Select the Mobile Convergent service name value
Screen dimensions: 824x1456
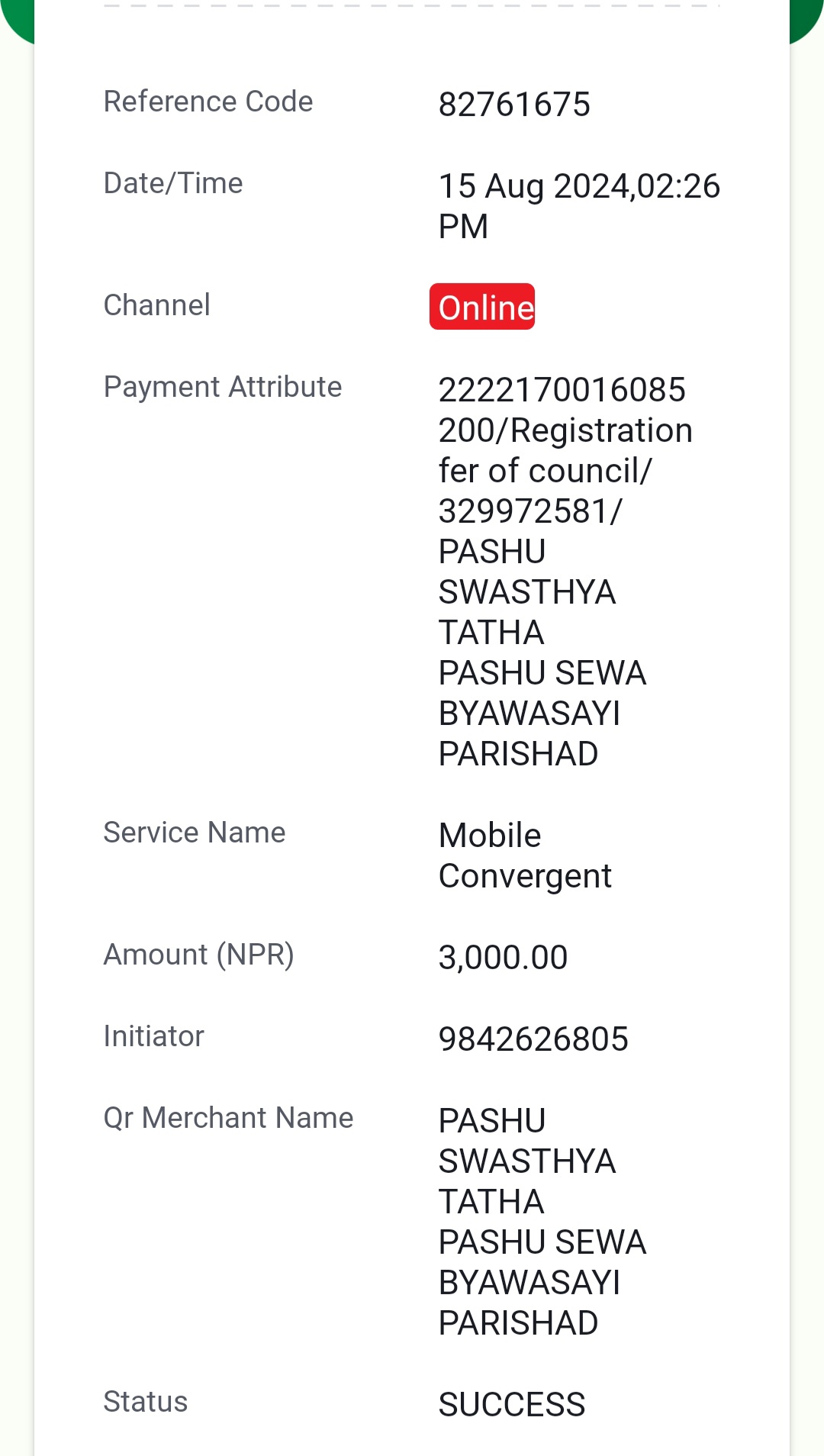(x=525, y=855)
